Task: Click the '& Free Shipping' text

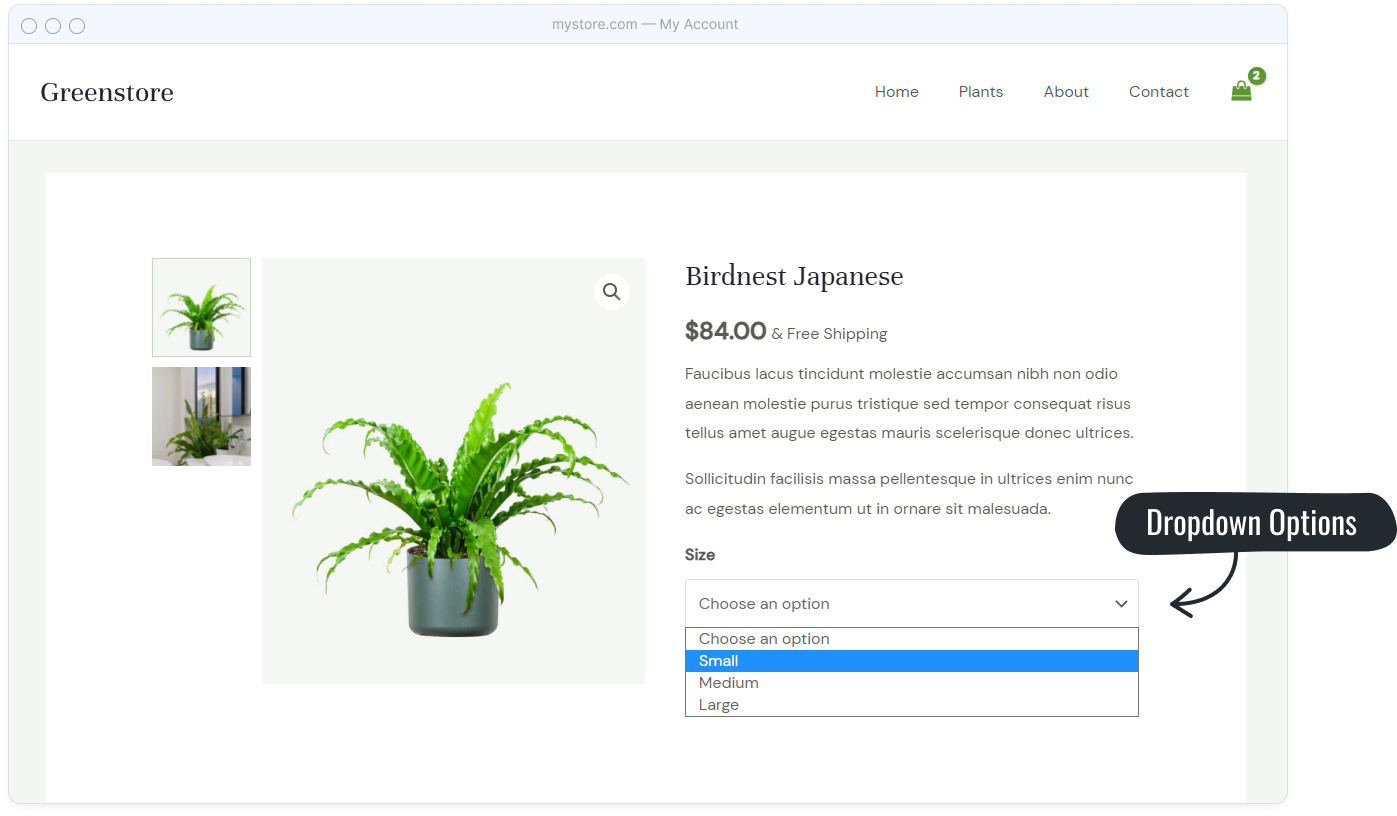Action: [x=829, y=334]
